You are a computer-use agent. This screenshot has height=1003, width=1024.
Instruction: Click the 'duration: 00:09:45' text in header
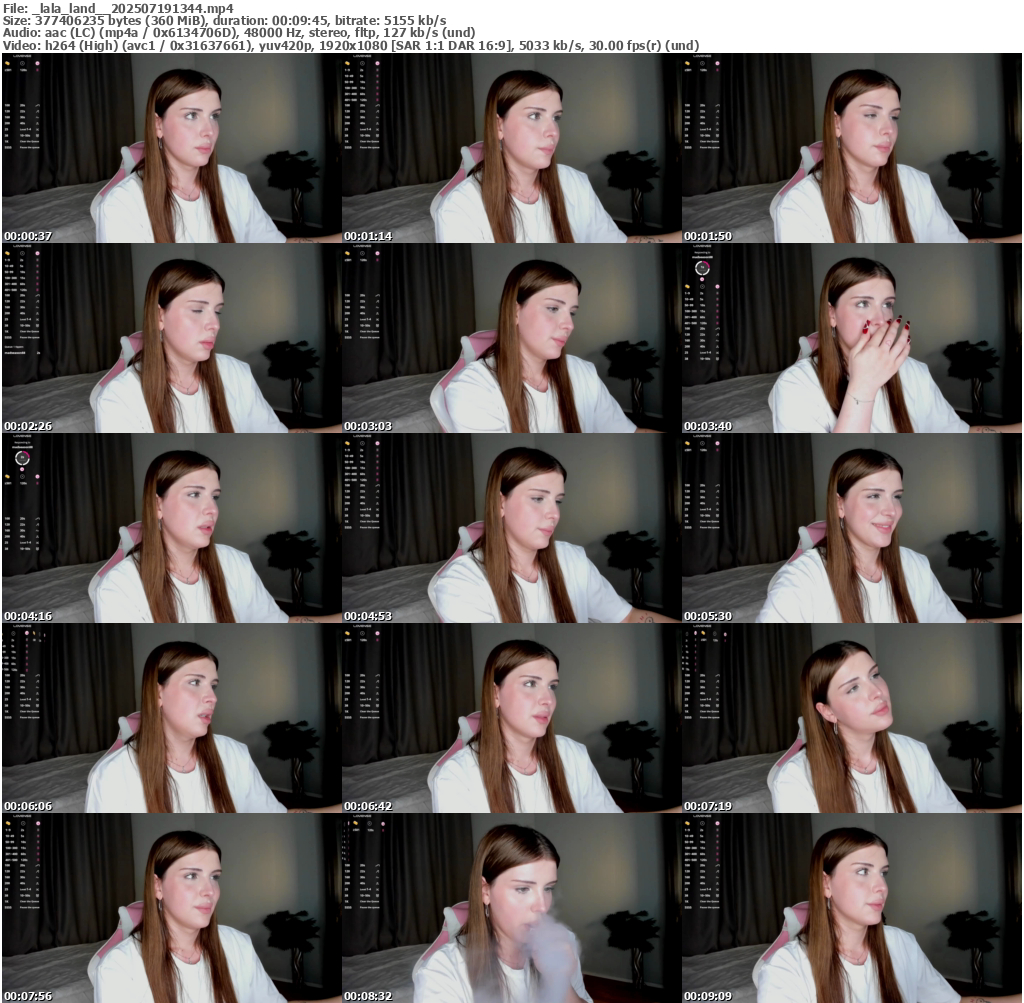click(x=270, y=21)
